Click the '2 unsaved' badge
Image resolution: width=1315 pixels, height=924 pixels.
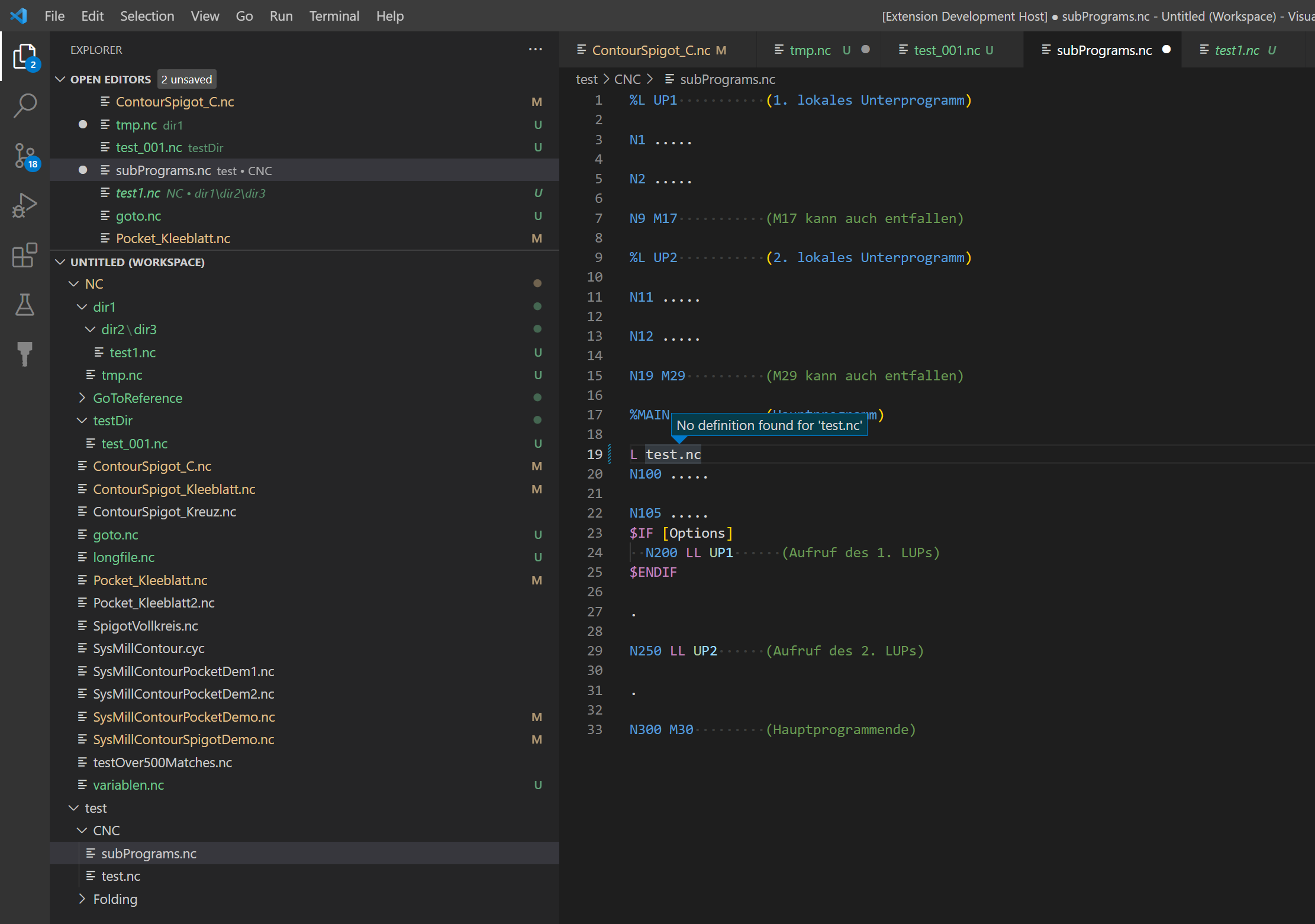186,79
